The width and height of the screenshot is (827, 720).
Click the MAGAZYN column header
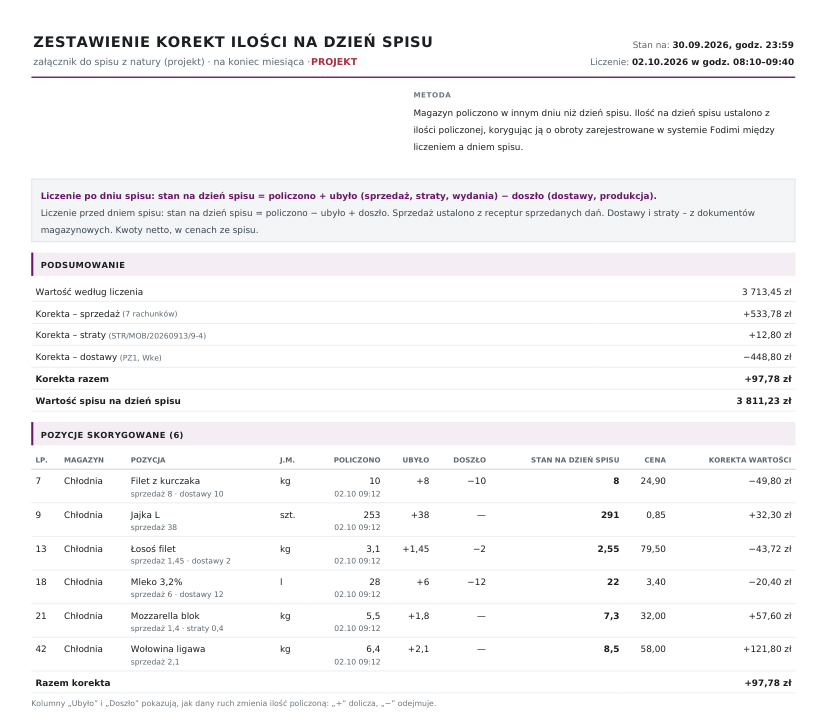tap(84, 460)
